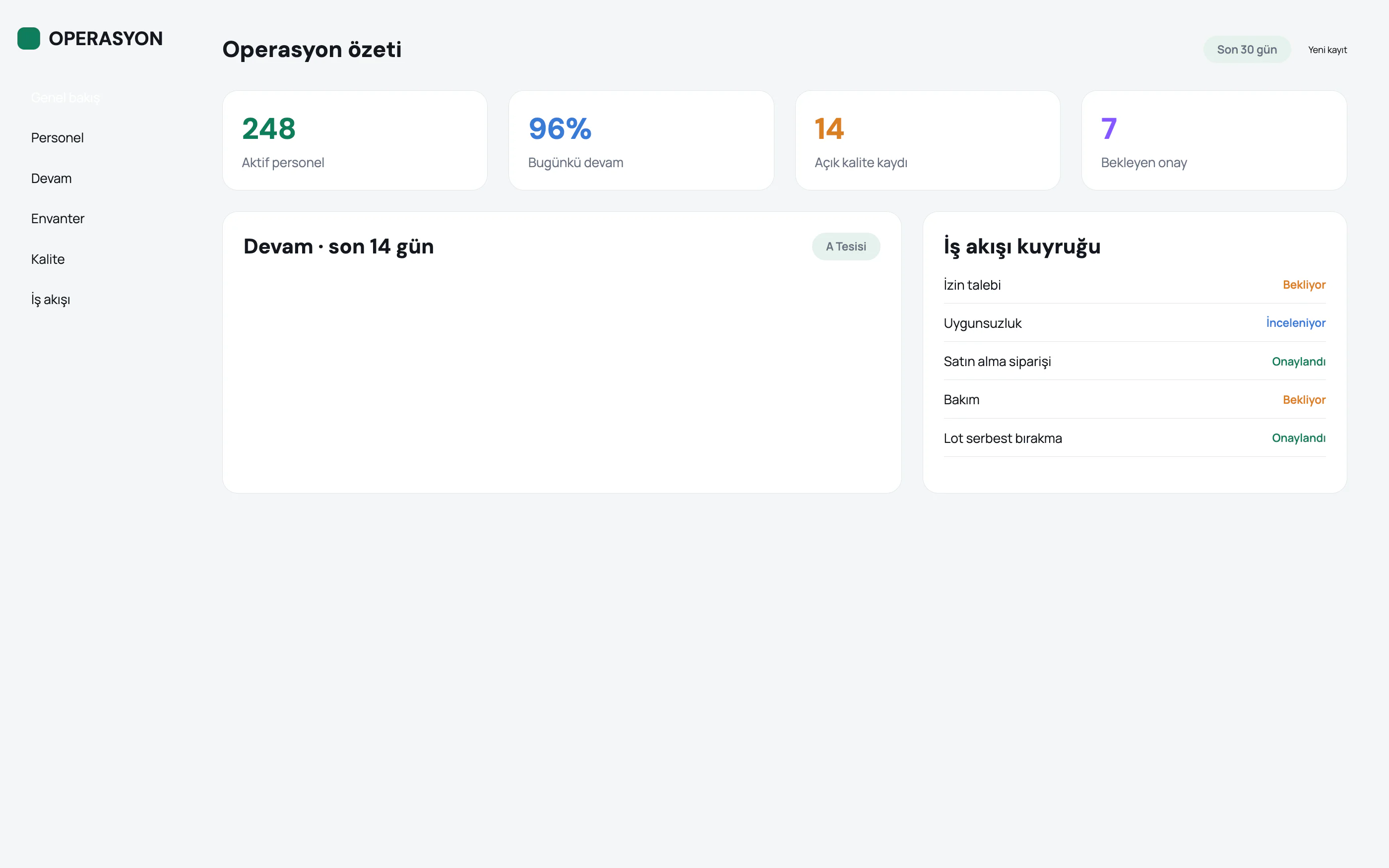Select the İzin talebi queue row
Viewport: 1389px width, 868px height.
tap(1134, 285)
